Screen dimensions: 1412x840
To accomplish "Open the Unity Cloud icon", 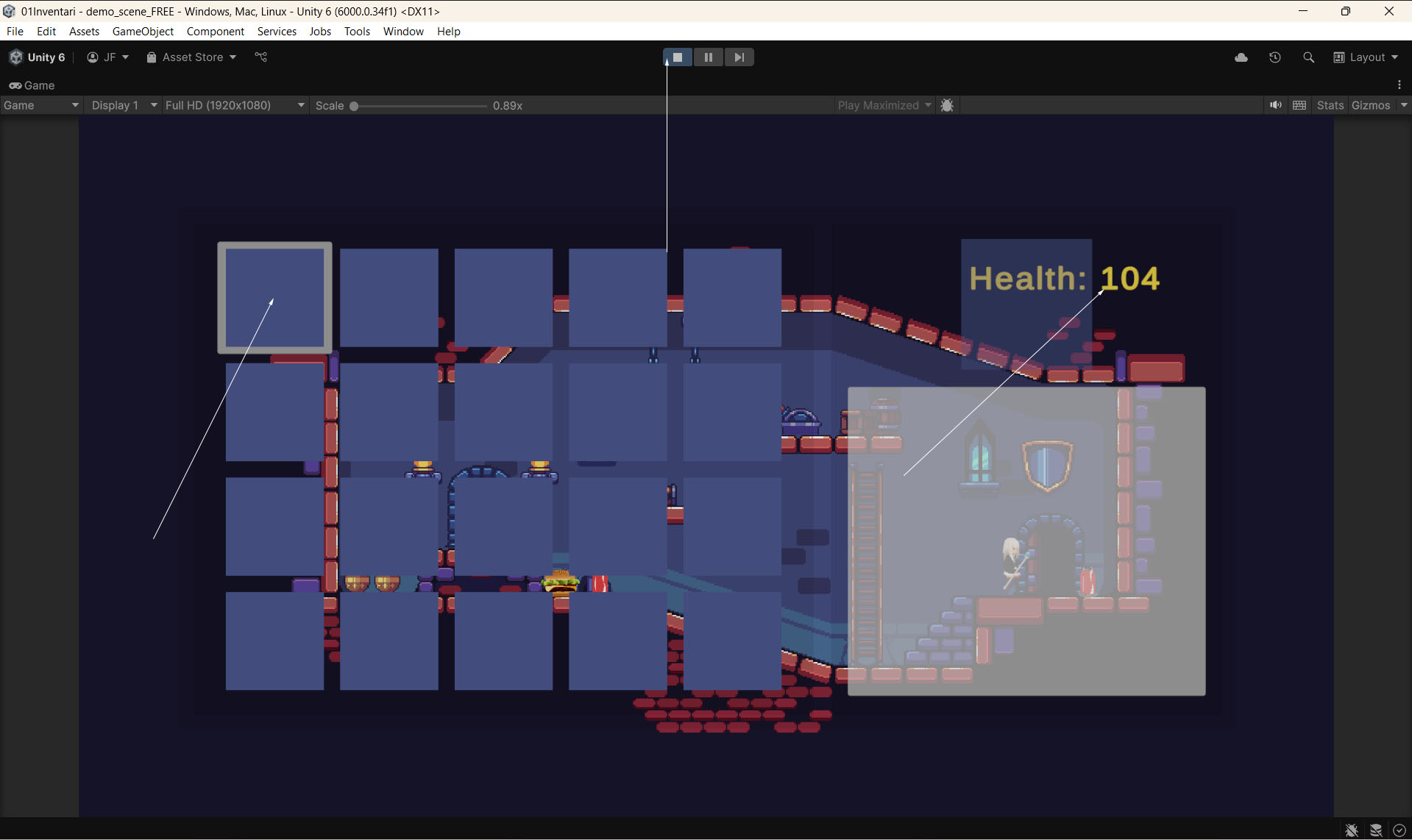I will click(x=1241, y=57).
